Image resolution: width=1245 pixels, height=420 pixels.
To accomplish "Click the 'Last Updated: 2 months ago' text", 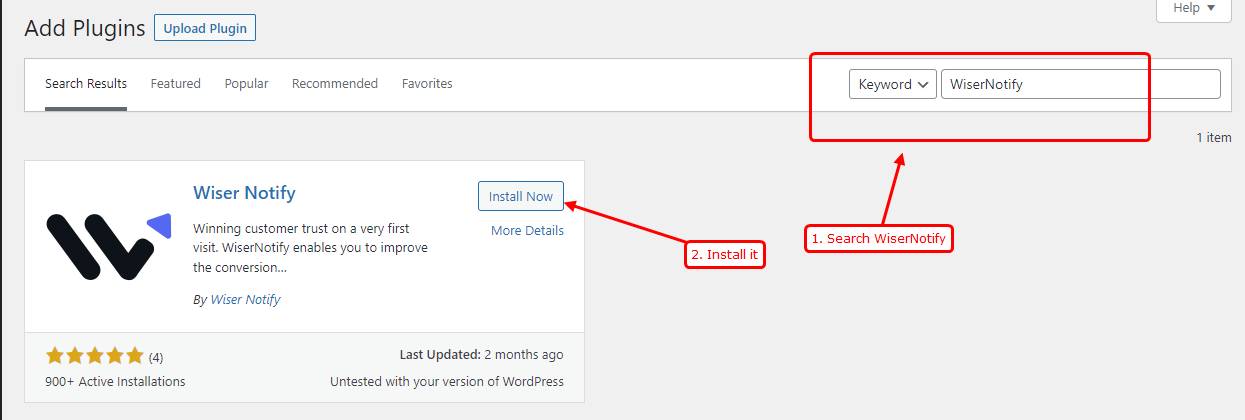I will pyautogui.click(x=481, y=354).
